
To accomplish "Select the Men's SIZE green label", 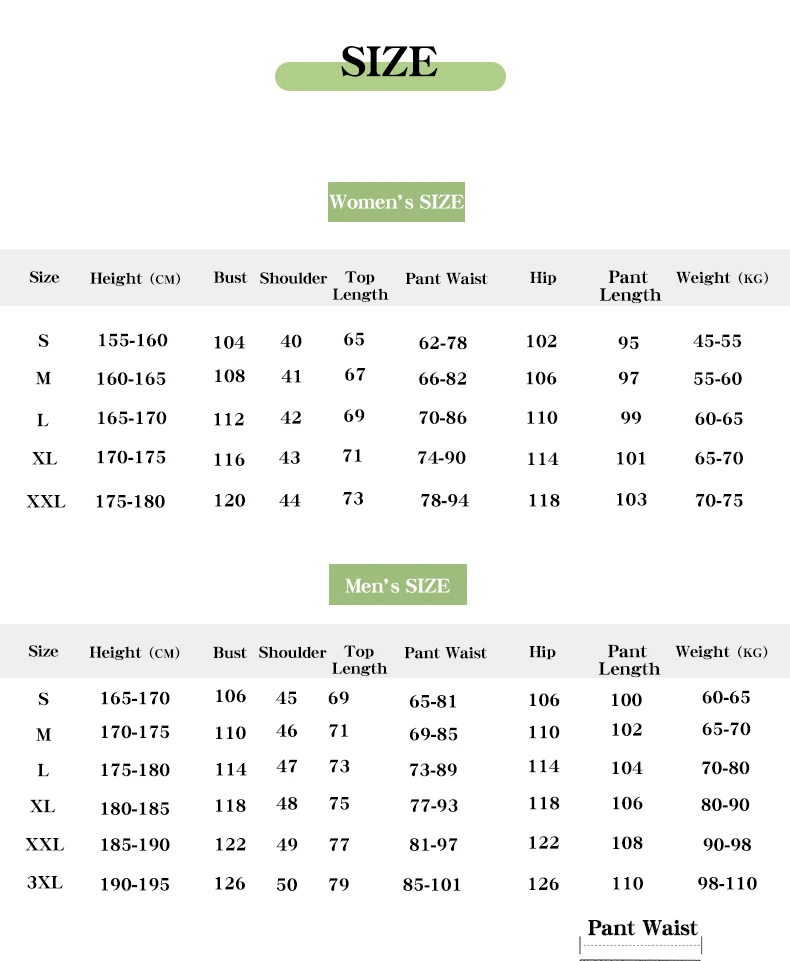I will click(398, 585).
